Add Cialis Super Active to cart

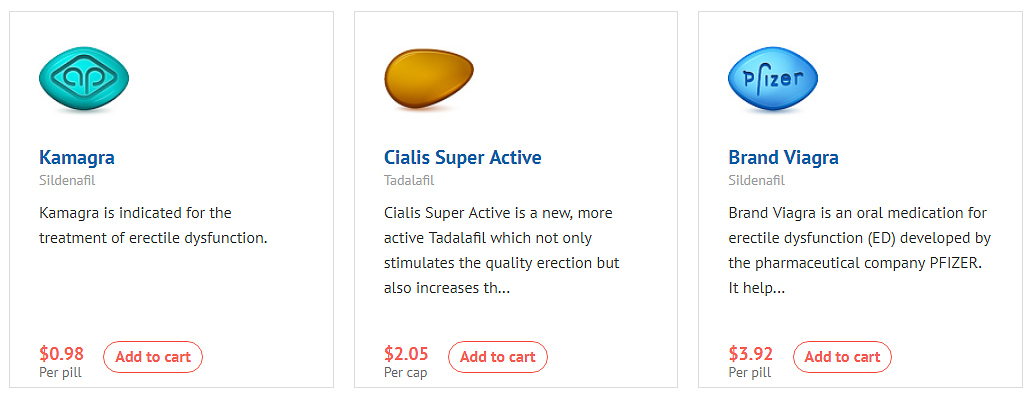(498, 357)
